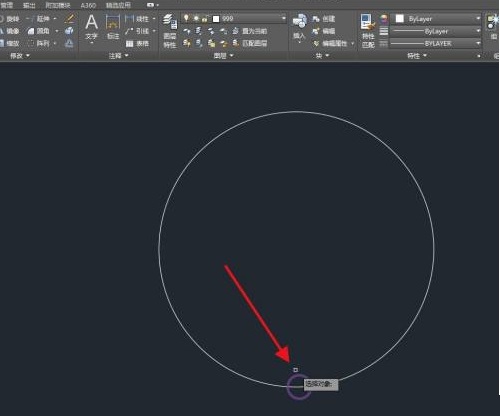
Task: Open the BYLAYER linetype dropdown
Action: click(x=478, y=43)
